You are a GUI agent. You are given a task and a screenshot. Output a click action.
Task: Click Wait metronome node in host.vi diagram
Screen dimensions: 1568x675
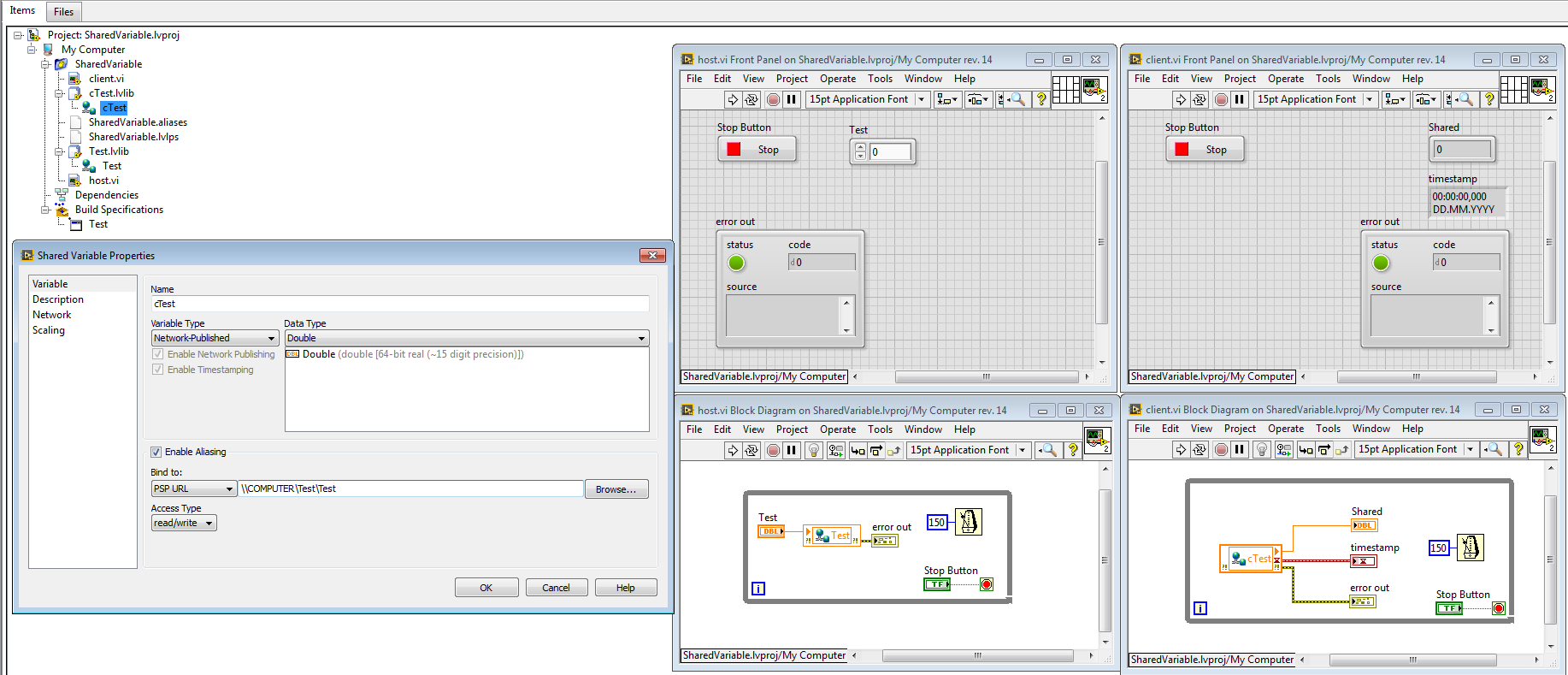click(969, 522)
